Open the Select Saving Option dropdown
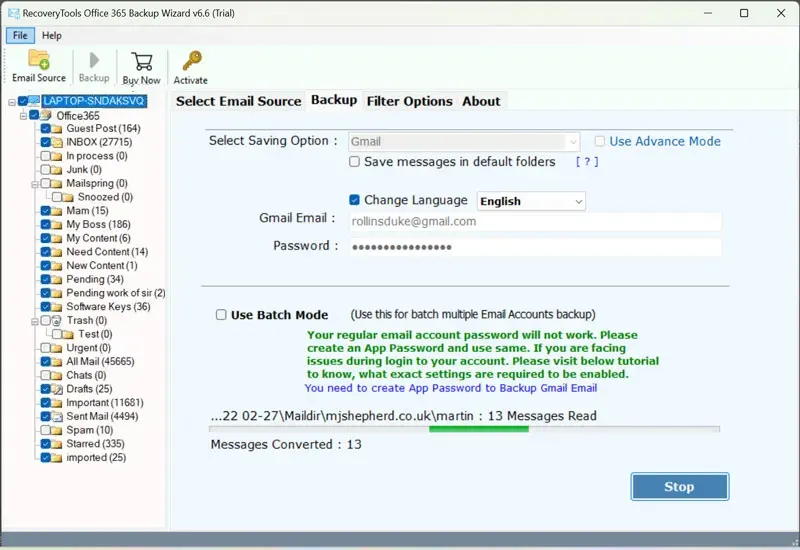This screenshot has width=800, height=550. (464, 141)
